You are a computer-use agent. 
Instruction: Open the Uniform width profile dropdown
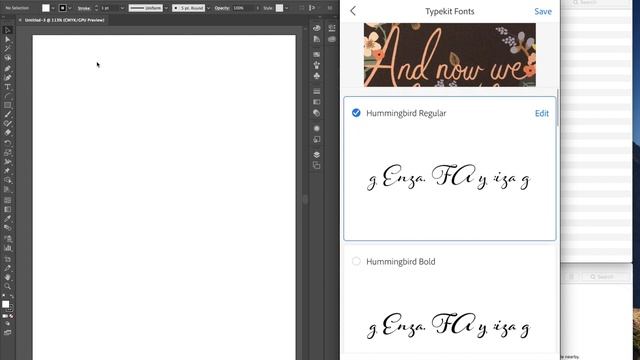tap(166, 8)
